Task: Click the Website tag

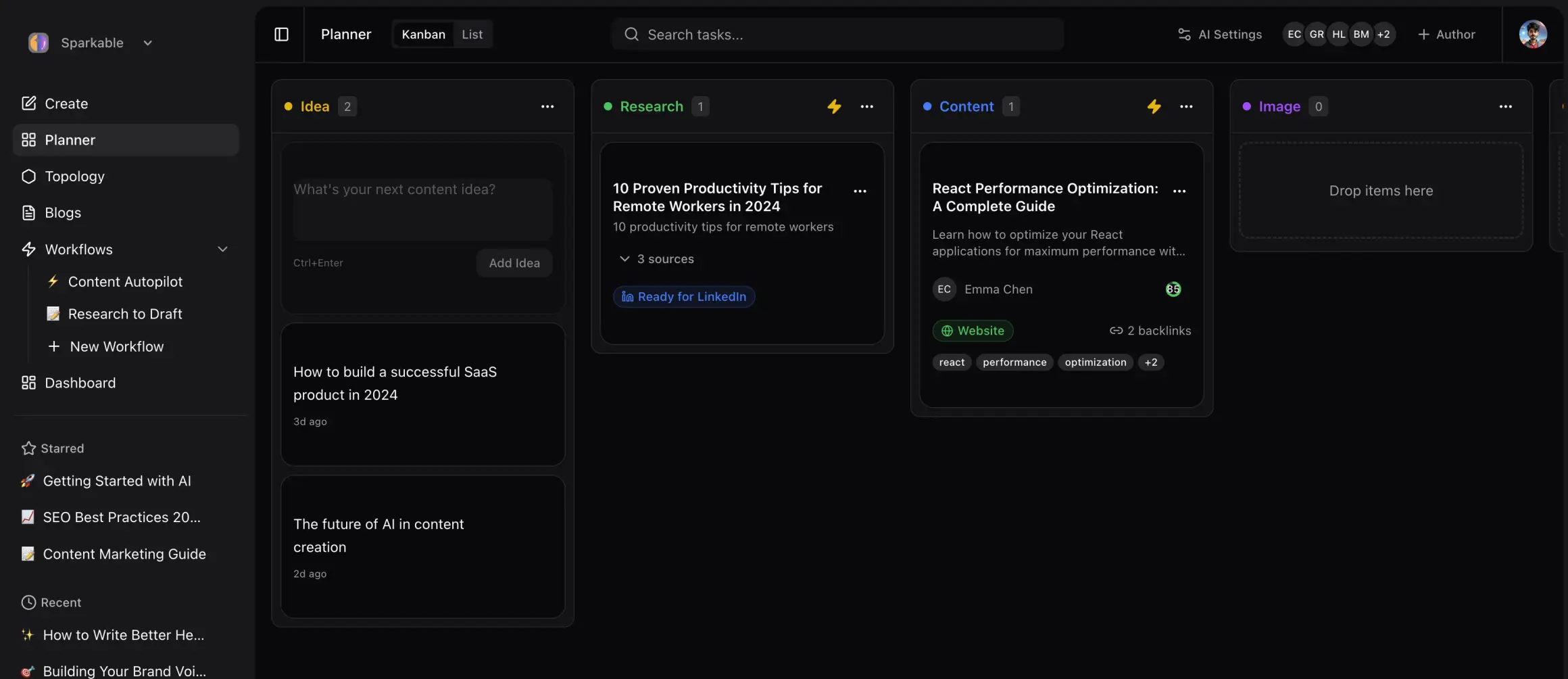Action: click(973, 331)
